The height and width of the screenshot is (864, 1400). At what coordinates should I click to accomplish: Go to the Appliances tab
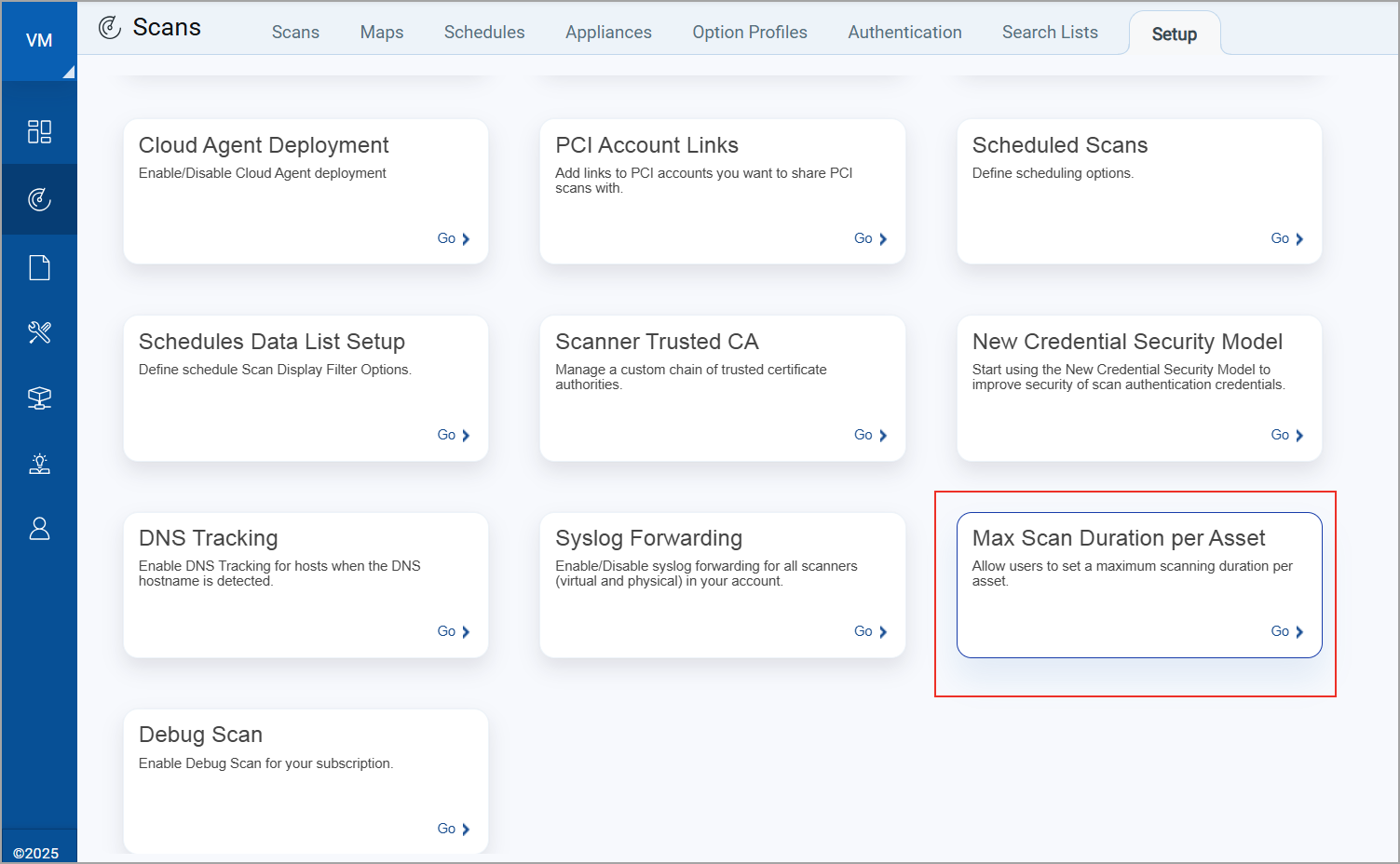(608, 33)
